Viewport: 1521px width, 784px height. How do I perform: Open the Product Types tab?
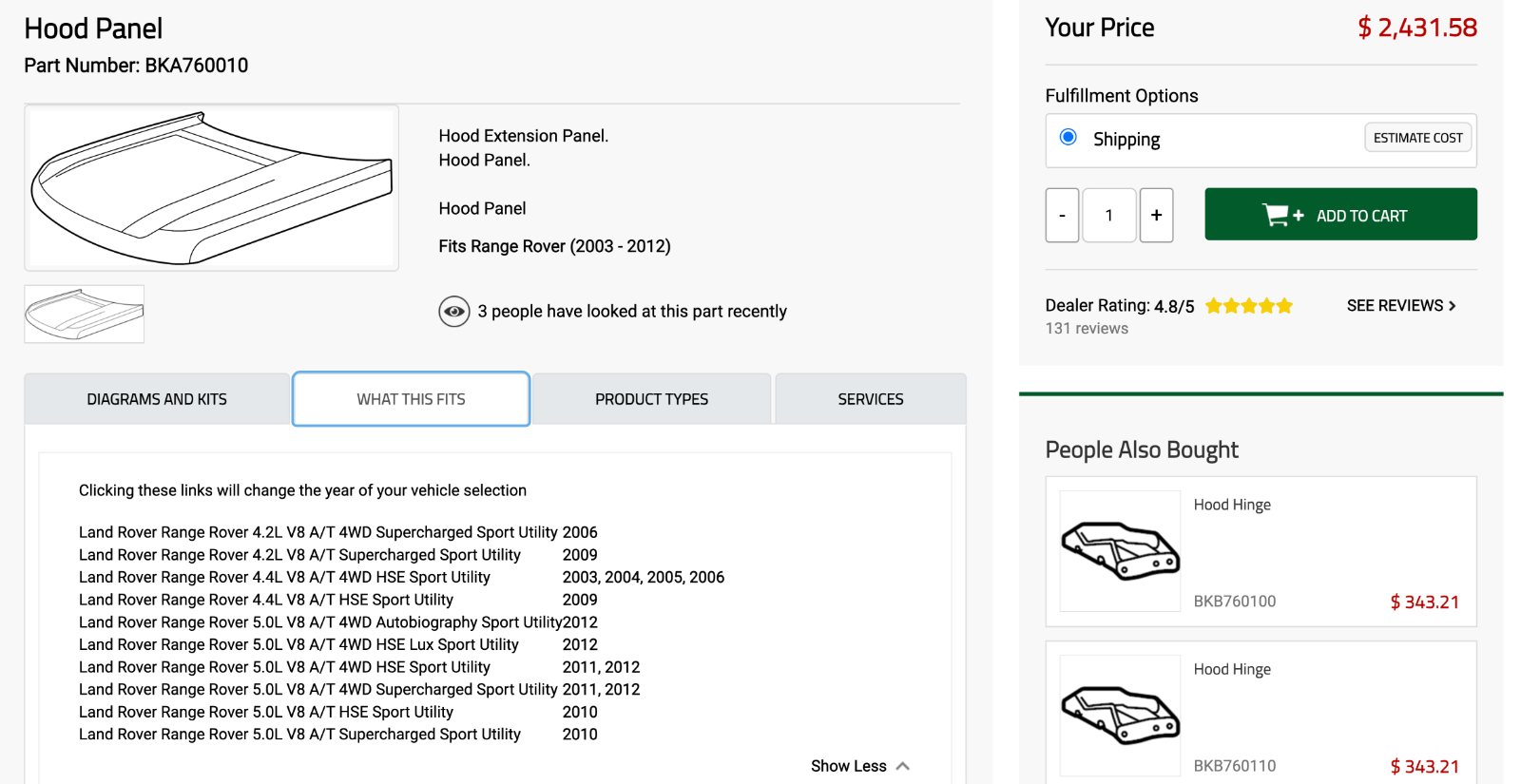click(651, 399)
